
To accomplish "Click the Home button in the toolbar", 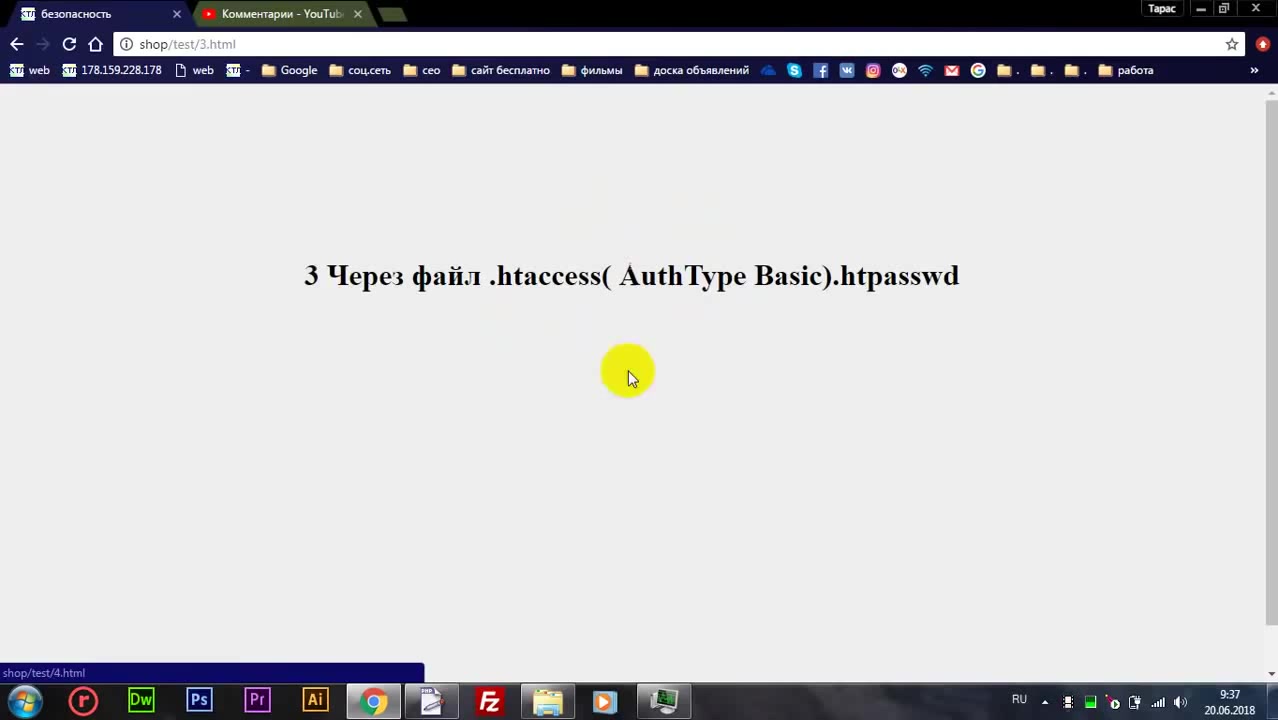I will tap(95, 44).
